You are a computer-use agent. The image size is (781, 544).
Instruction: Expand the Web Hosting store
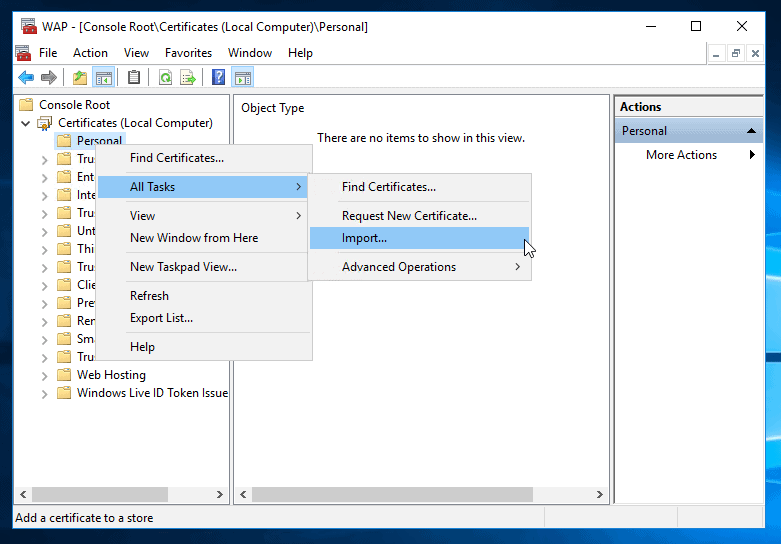coord(44,376)
